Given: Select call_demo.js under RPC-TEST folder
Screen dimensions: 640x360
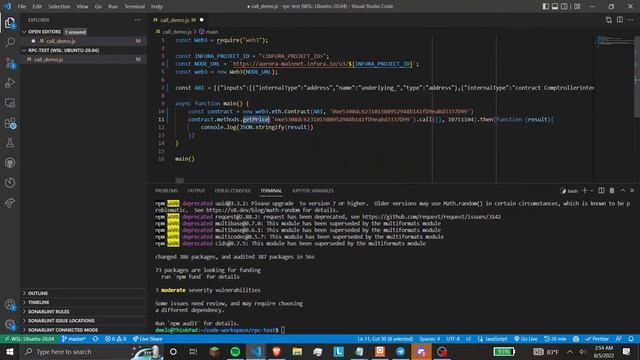Looking at the screenshot, I should tap(84, 59).
